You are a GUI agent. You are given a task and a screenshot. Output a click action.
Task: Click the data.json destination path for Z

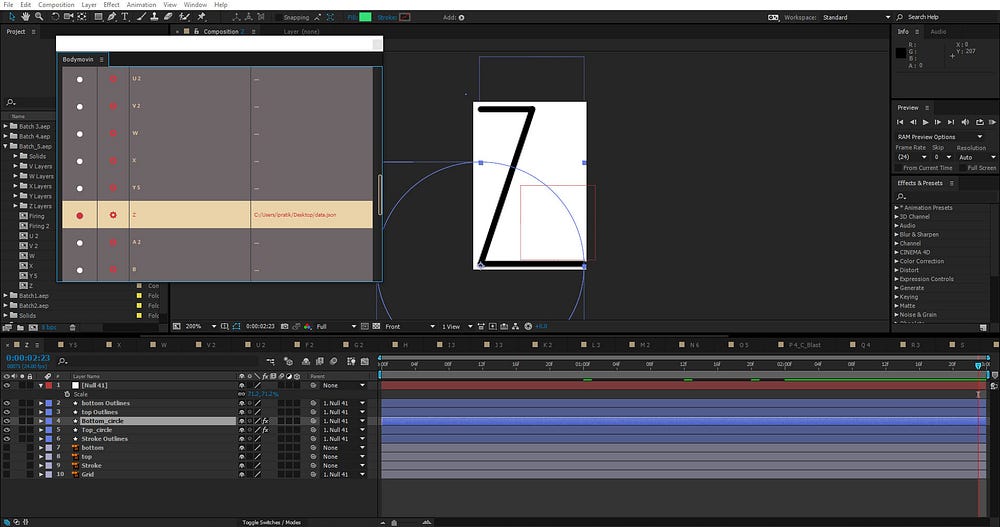pyautogui.click(x=295, y=215)
